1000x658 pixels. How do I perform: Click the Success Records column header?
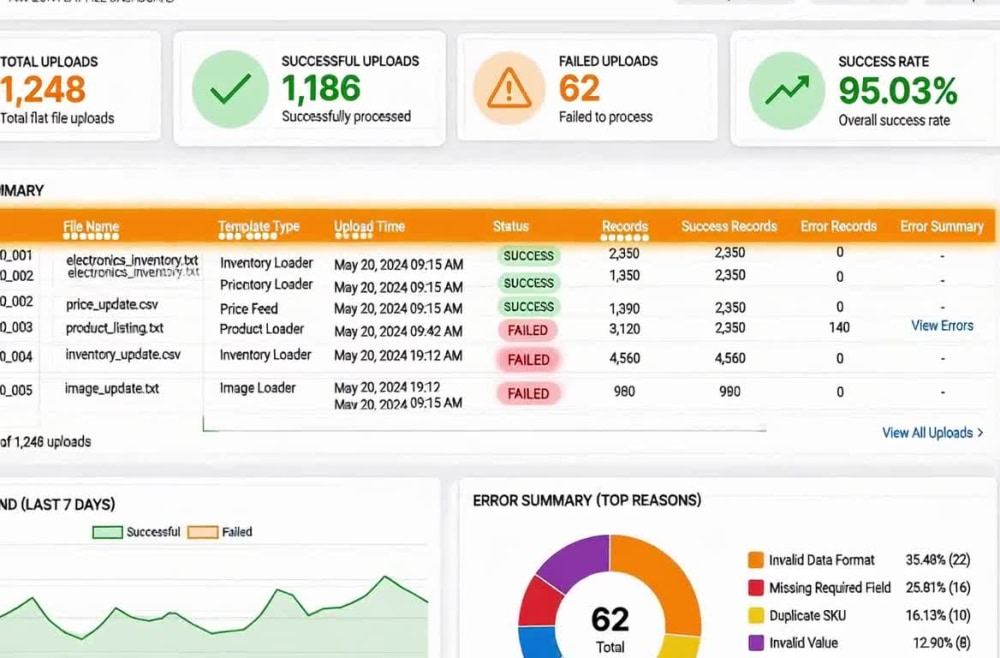click(x=729, y=226)
